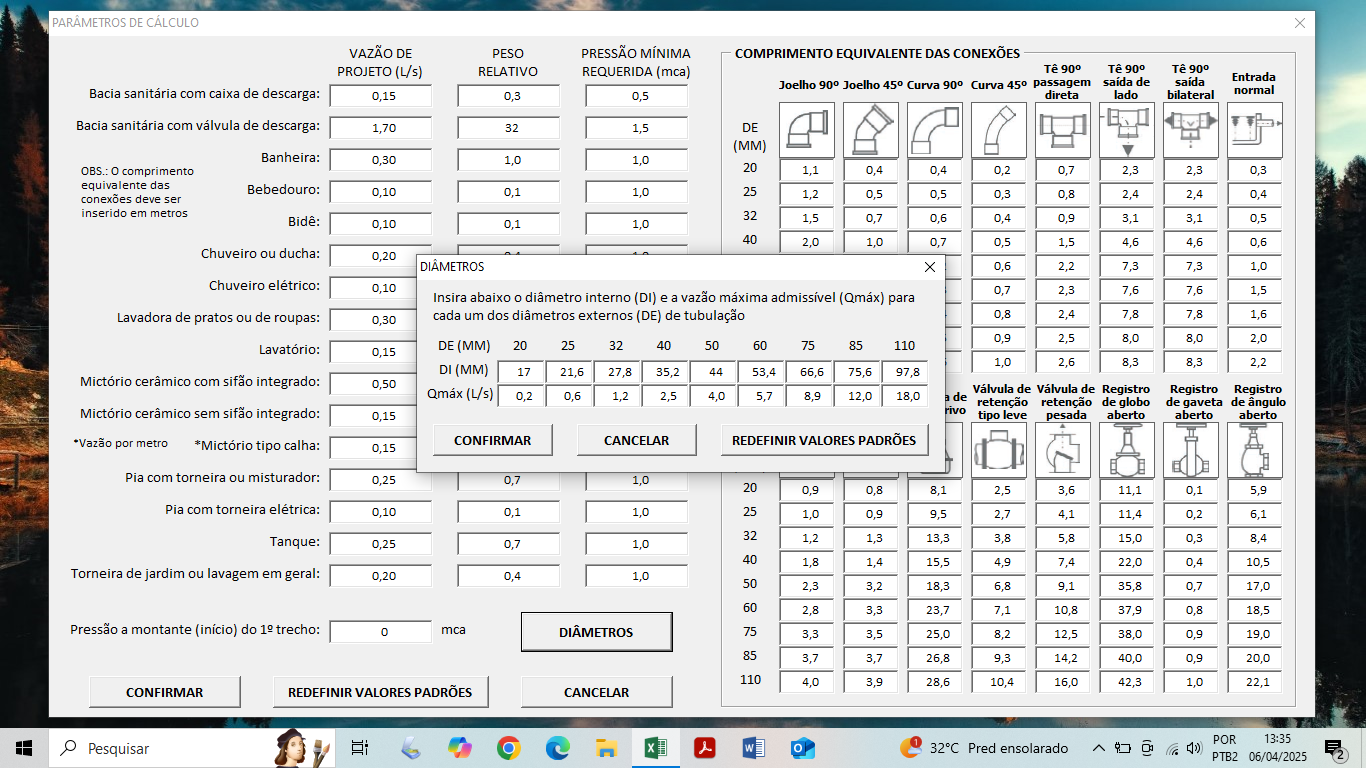Close the Diâmetros dialog window
Screen dimensions: 1366x768
[930, 267]
